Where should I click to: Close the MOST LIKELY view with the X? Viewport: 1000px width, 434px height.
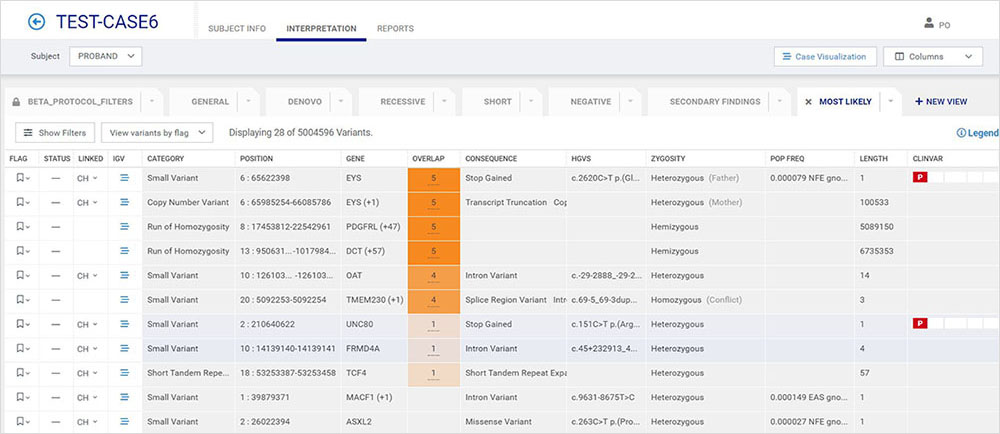point(808,101)
